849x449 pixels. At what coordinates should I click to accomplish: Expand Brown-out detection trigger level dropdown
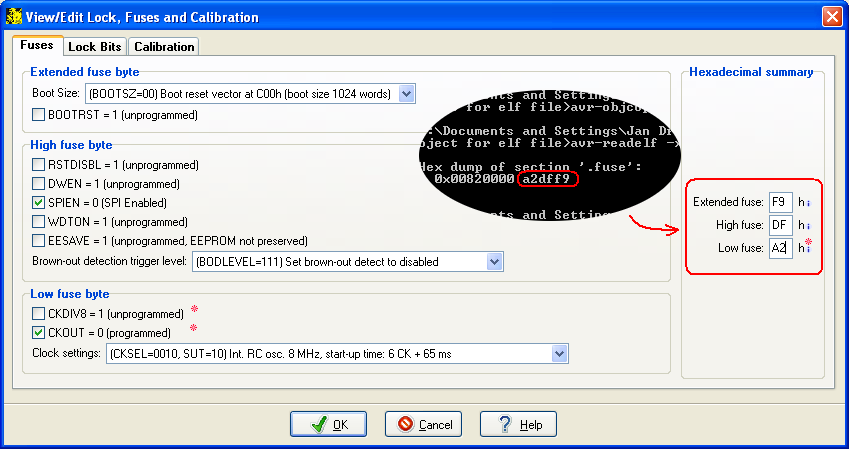493,262
